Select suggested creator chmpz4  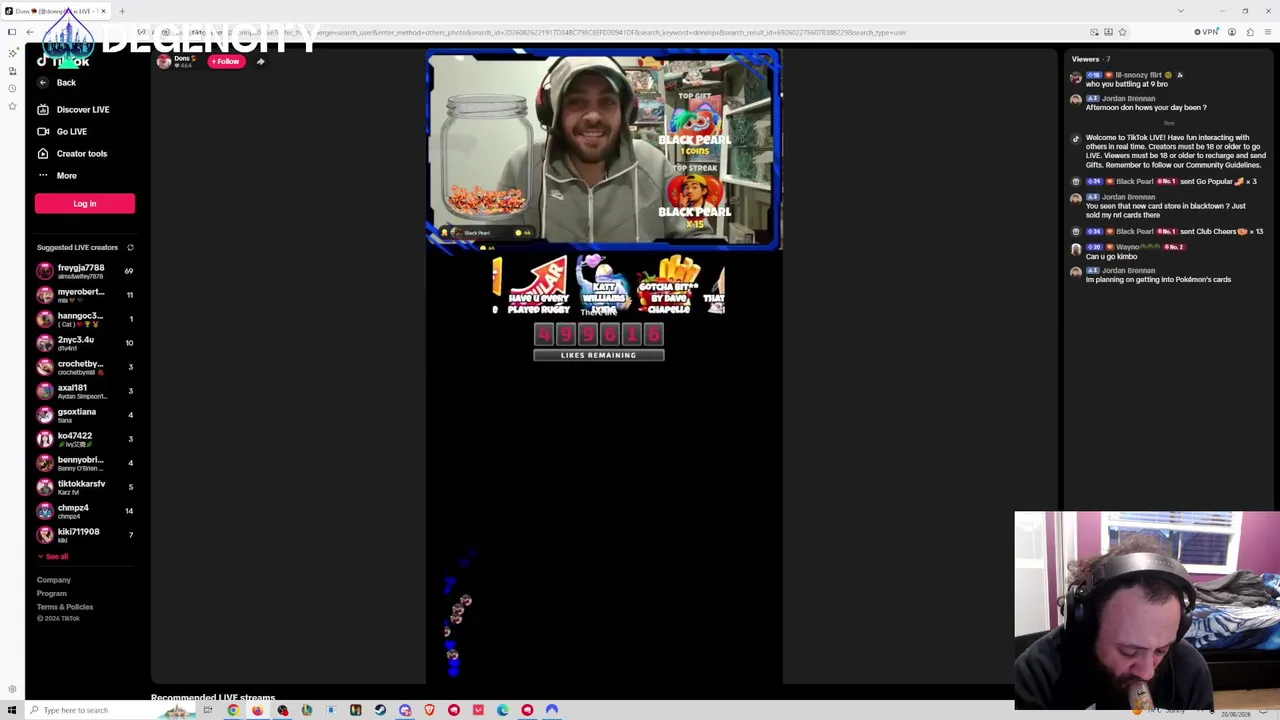[85, 511]
